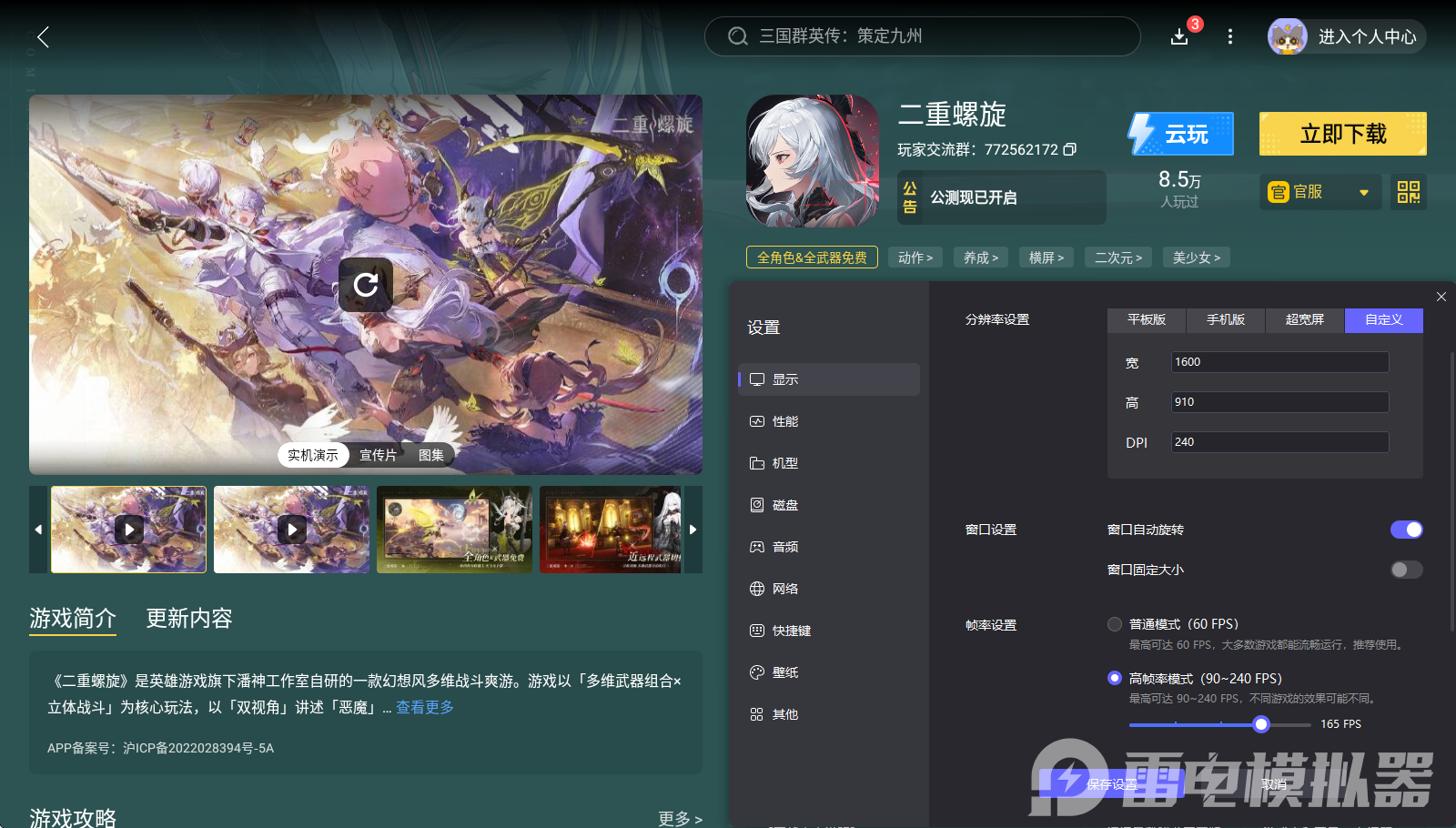
Task: Click the settings panel scrollbar
Action: click(x=1451, y=491)
